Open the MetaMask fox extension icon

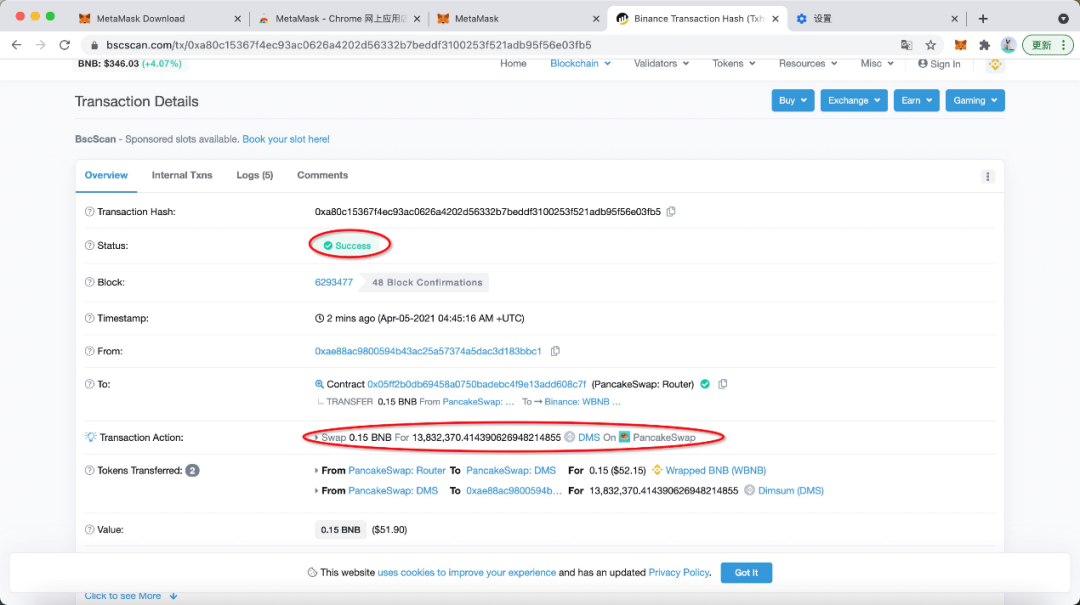coord(960,45)
